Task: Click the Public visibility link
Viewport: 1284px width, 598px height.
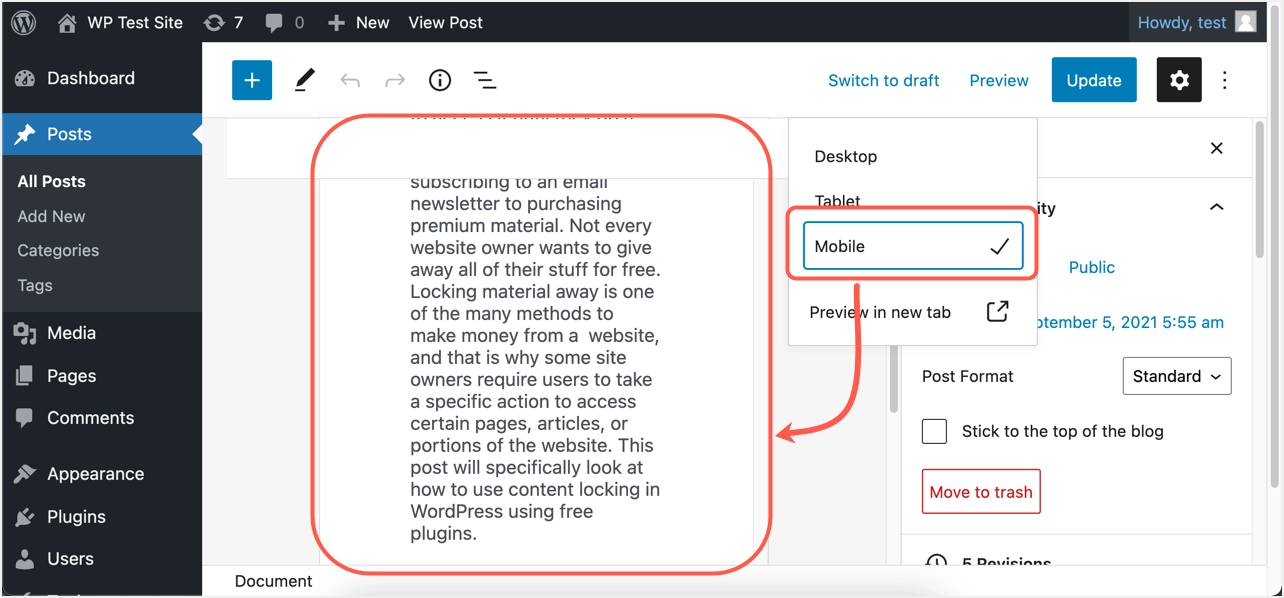Action: (x=1091, y=267)
